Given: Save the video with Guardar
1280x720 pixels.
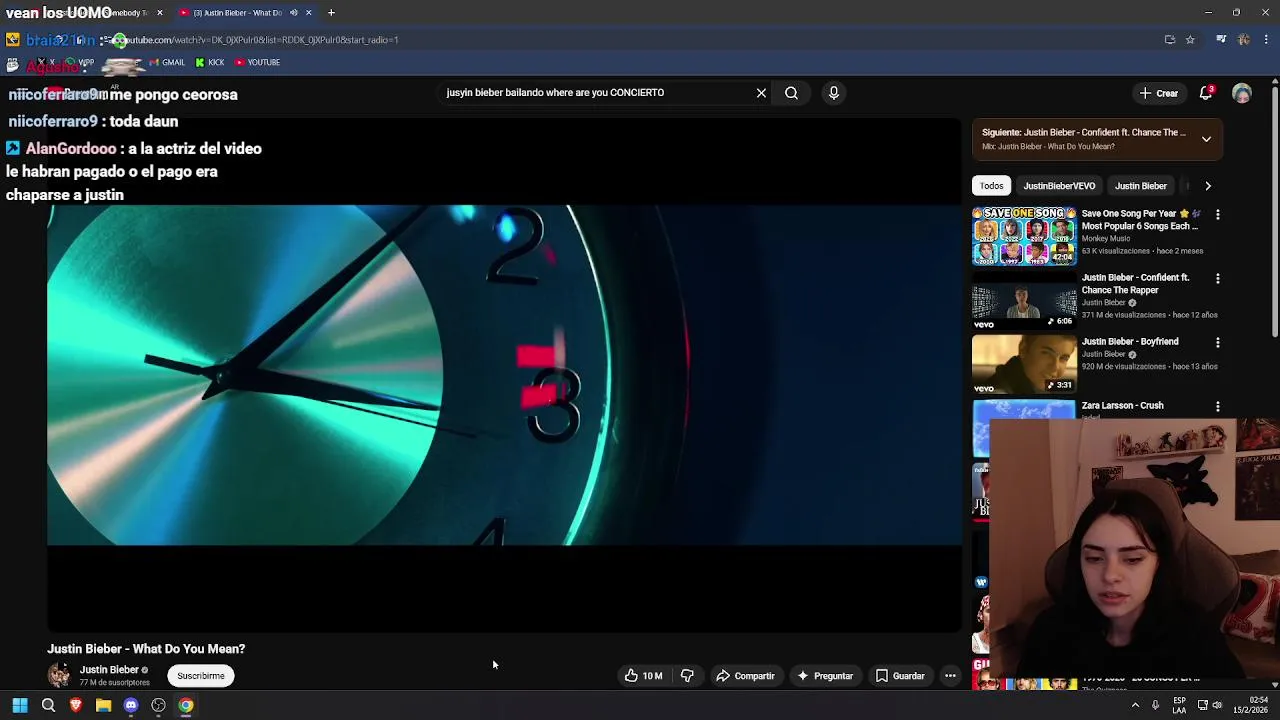Looking at the screenshot, I should (900, 676).
